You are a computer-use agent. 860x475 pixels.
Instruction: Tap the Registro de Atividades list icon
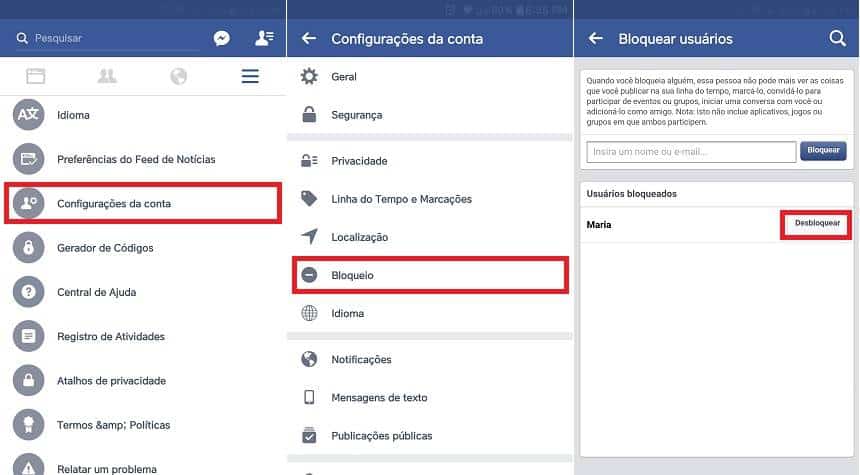coord(29,336)
